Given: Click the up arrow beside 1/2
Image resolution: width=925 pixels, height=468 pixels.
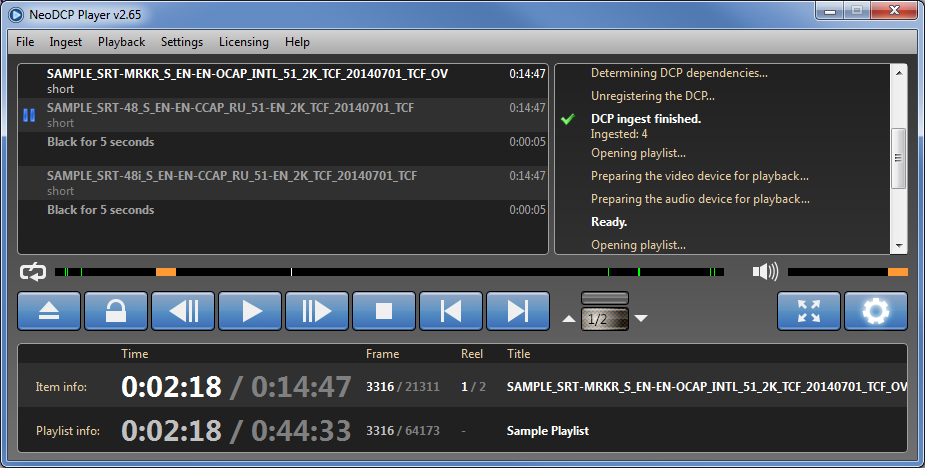Looking at the screenshot, I should tap(569, 319).
